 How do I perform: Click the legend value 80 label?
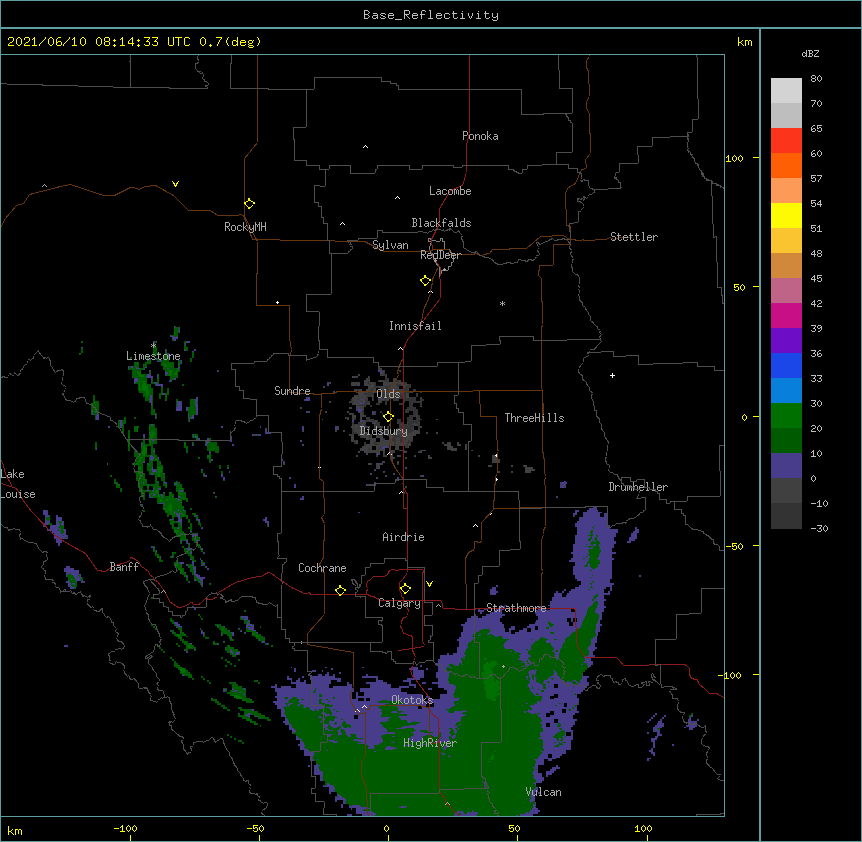(x=816, y=79)
